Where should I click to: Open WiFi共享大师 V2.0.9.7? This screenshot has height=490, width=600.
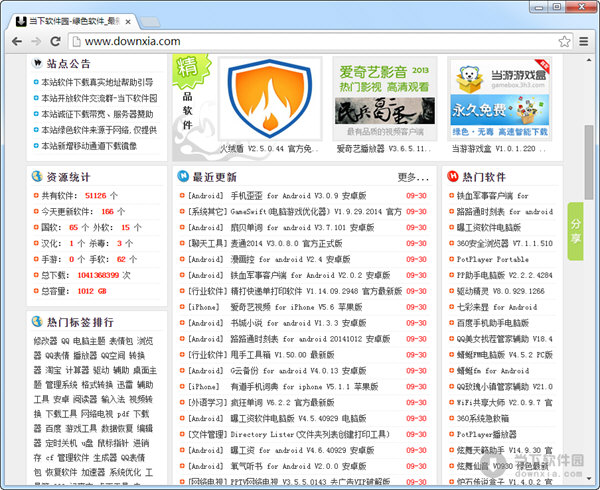tap(505, 403)
